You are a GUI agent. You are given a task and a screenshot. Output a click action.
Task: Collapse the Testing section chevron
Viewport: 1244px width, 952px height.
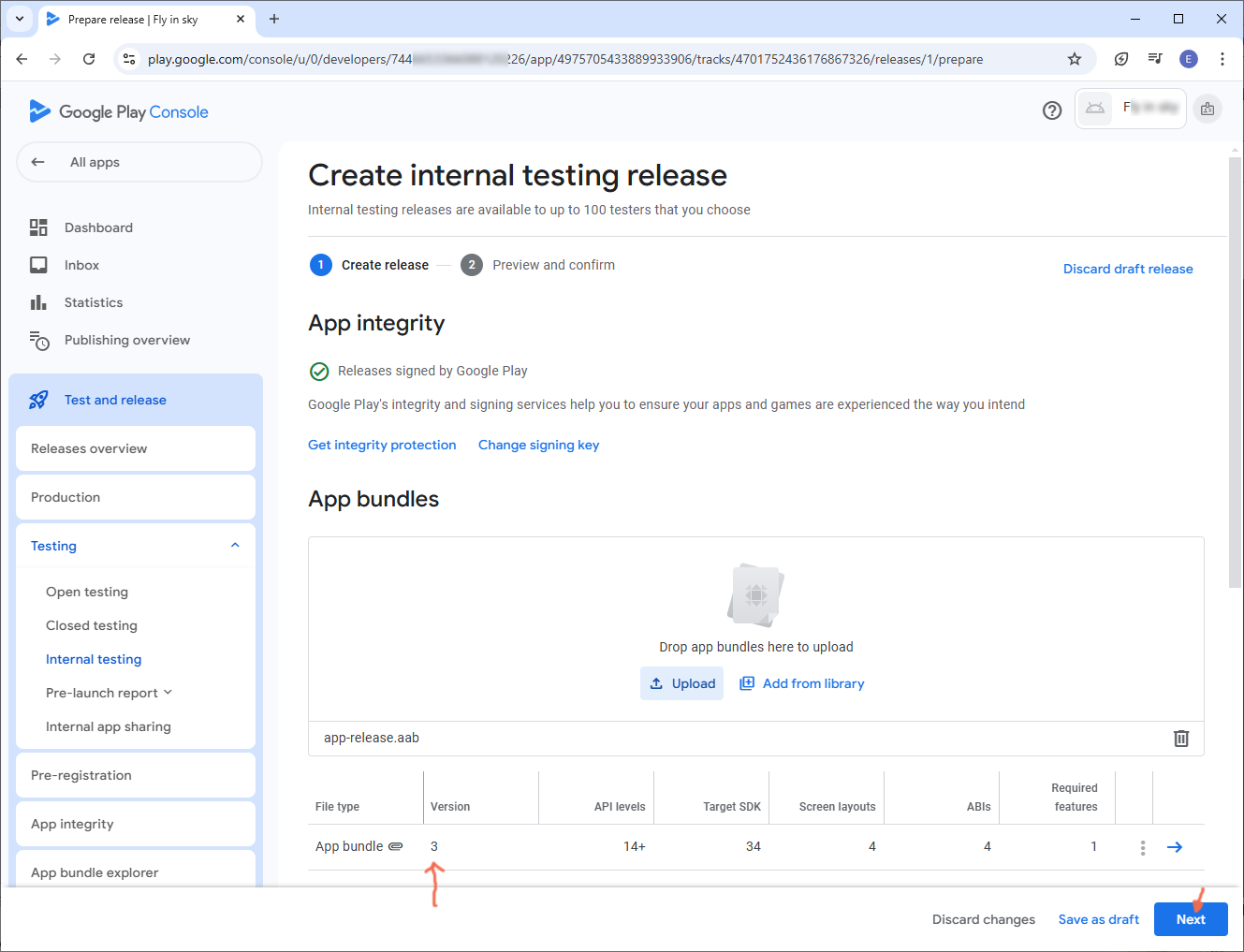coord(235,546)
